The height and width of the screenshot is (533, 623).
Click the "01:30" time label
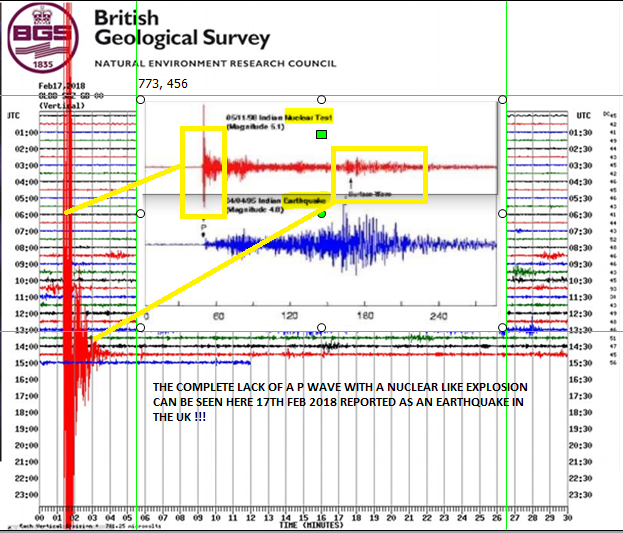point(580,133)
